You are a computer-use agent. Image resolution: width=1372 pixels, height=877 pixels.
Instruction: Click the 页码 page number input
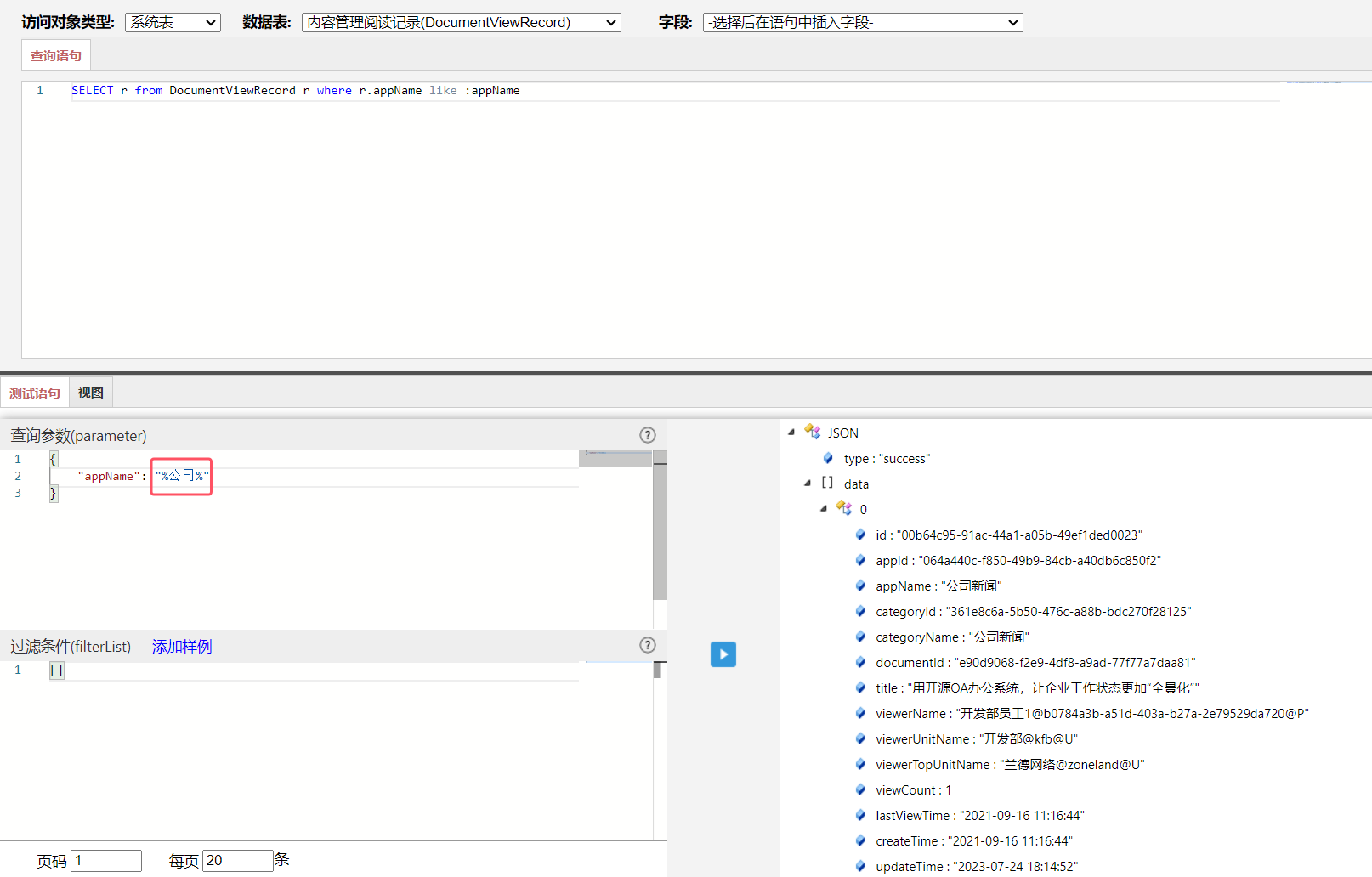106,860
